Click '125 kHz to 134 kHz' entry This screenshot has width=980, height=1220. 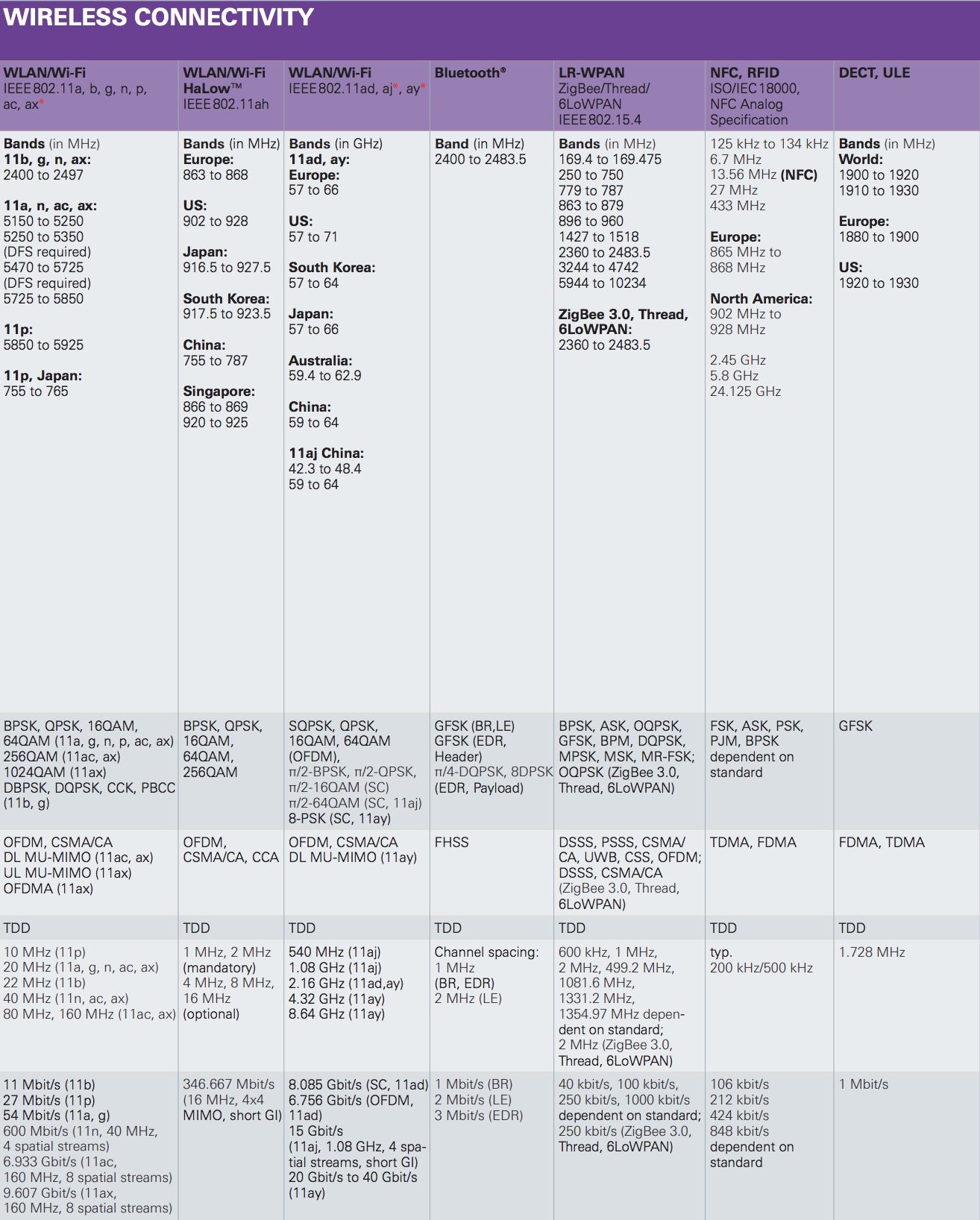pos(769,144)
